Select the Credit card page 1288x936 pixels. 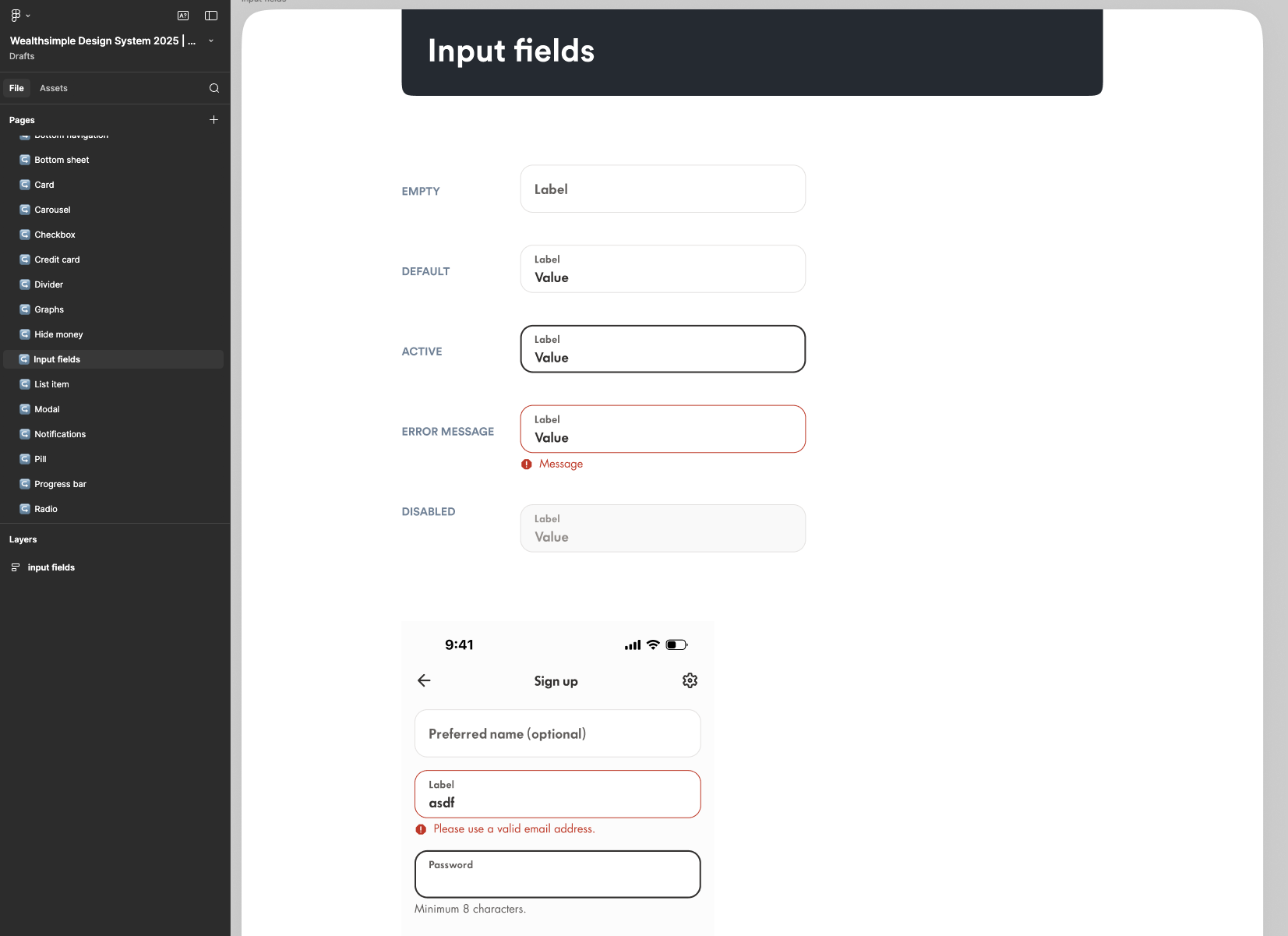(x=57, y=260)
